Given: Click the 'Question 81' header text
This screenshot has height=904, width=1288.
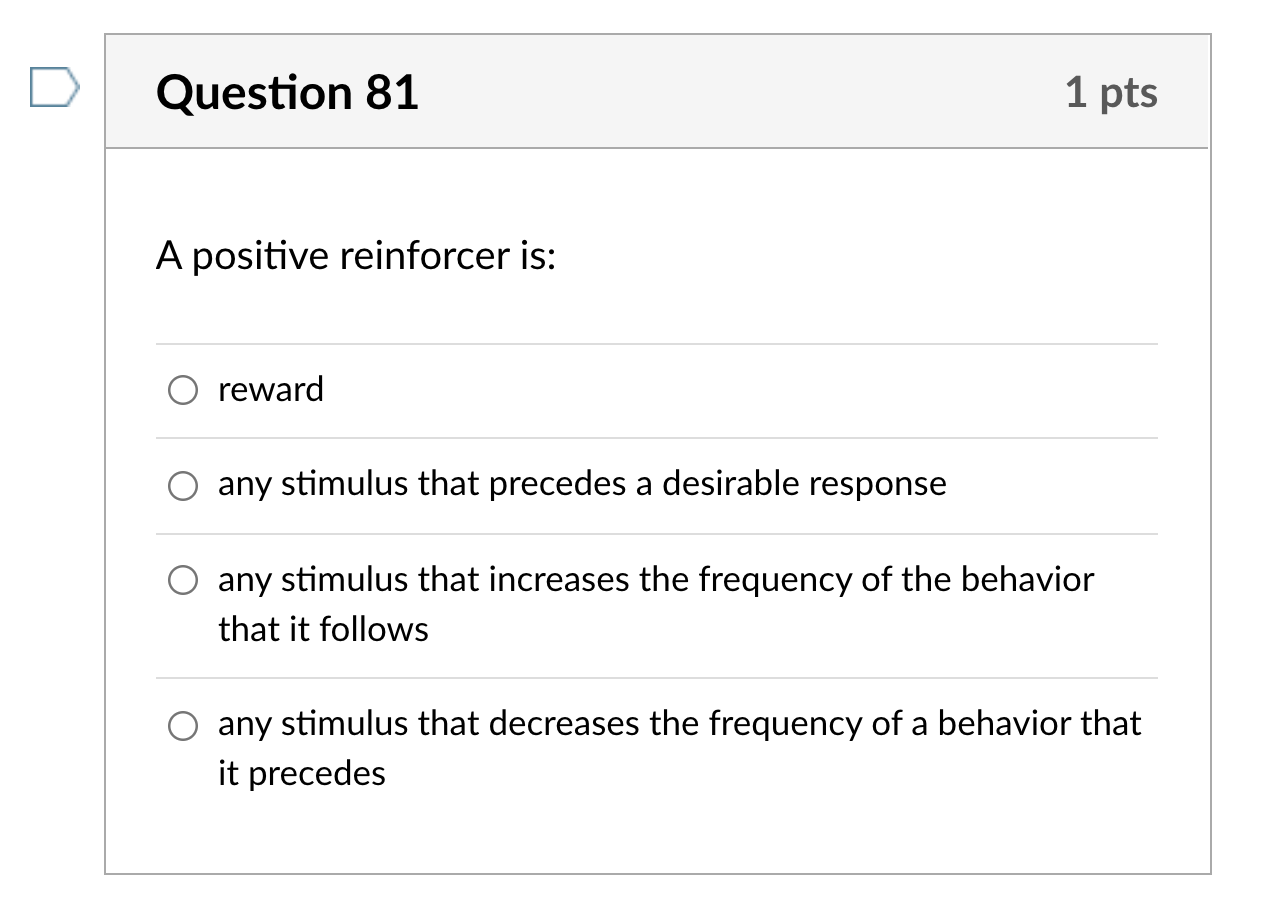Looking at the screenshot, I should [289, 93].
